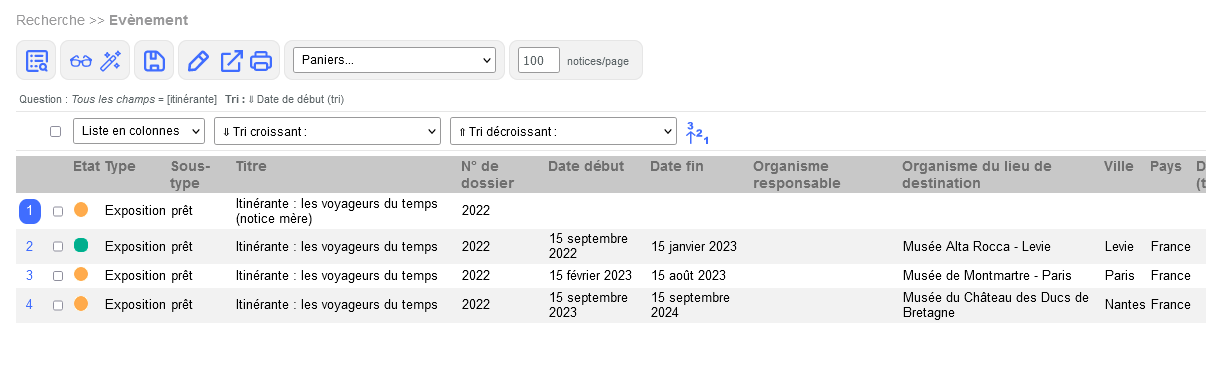
Task: Click the Recherche breadcrumb link
Action: (50, 20)
